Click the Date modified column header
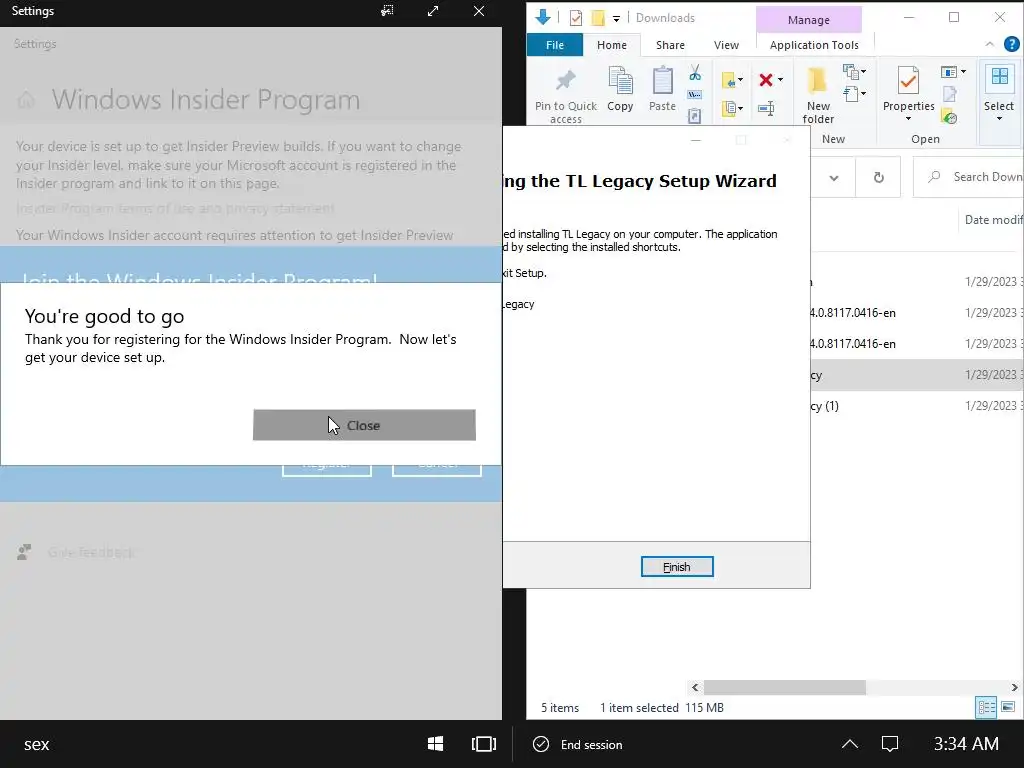This screenshot has height=768, width=1024. tap(993, 220)
